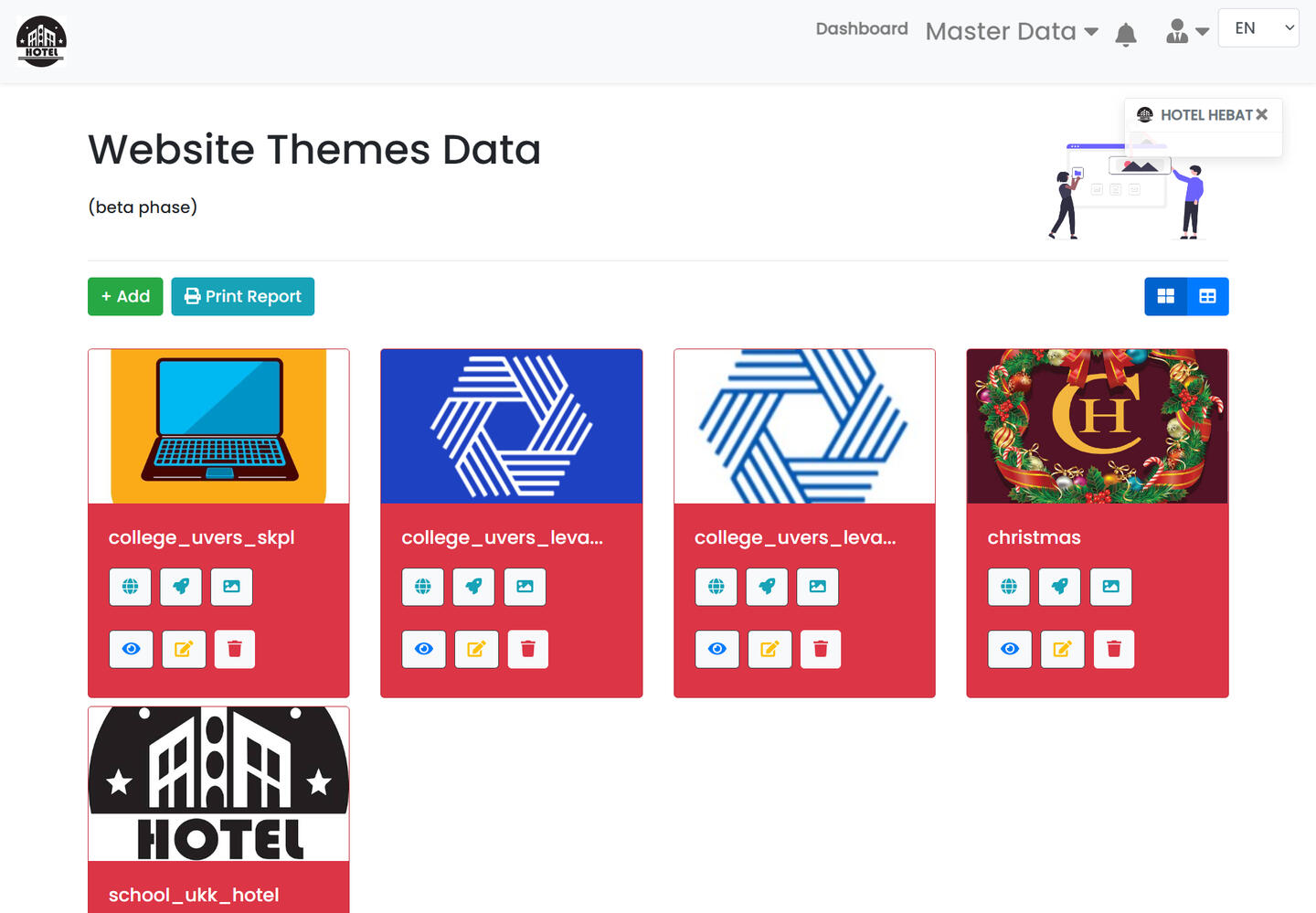
Task: Click the green Add button
Action: point(125,296)
